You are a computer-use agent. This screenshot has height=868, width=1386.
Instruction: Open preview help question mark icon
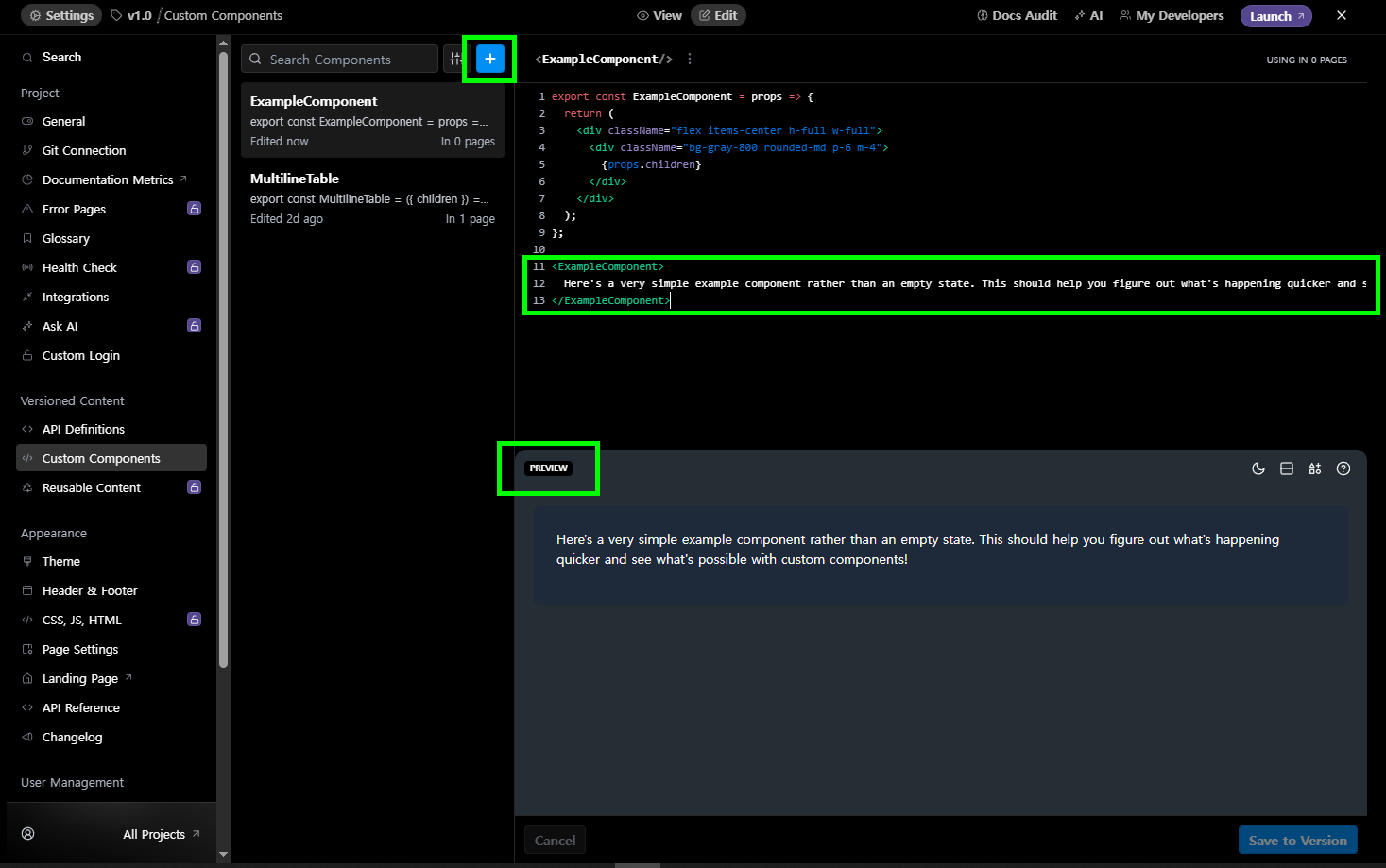point(1343,468)
